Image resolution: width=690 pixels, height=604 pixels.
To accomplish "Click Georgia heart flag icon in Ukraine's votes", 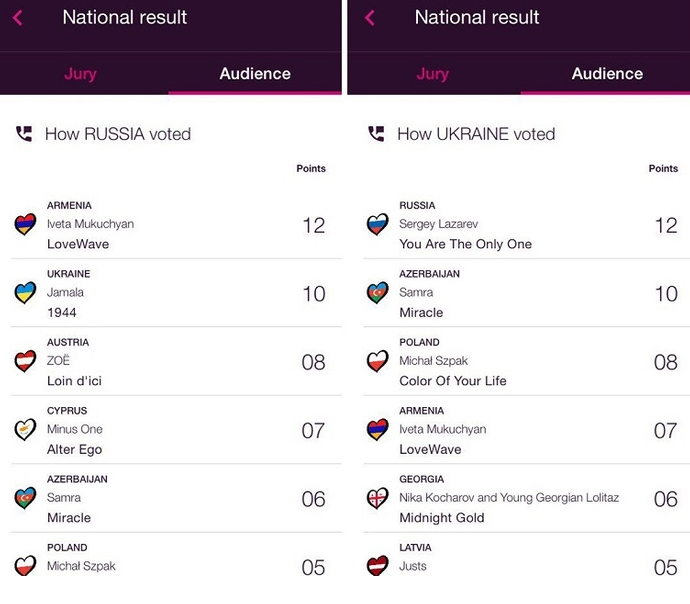I will [378, 498].
